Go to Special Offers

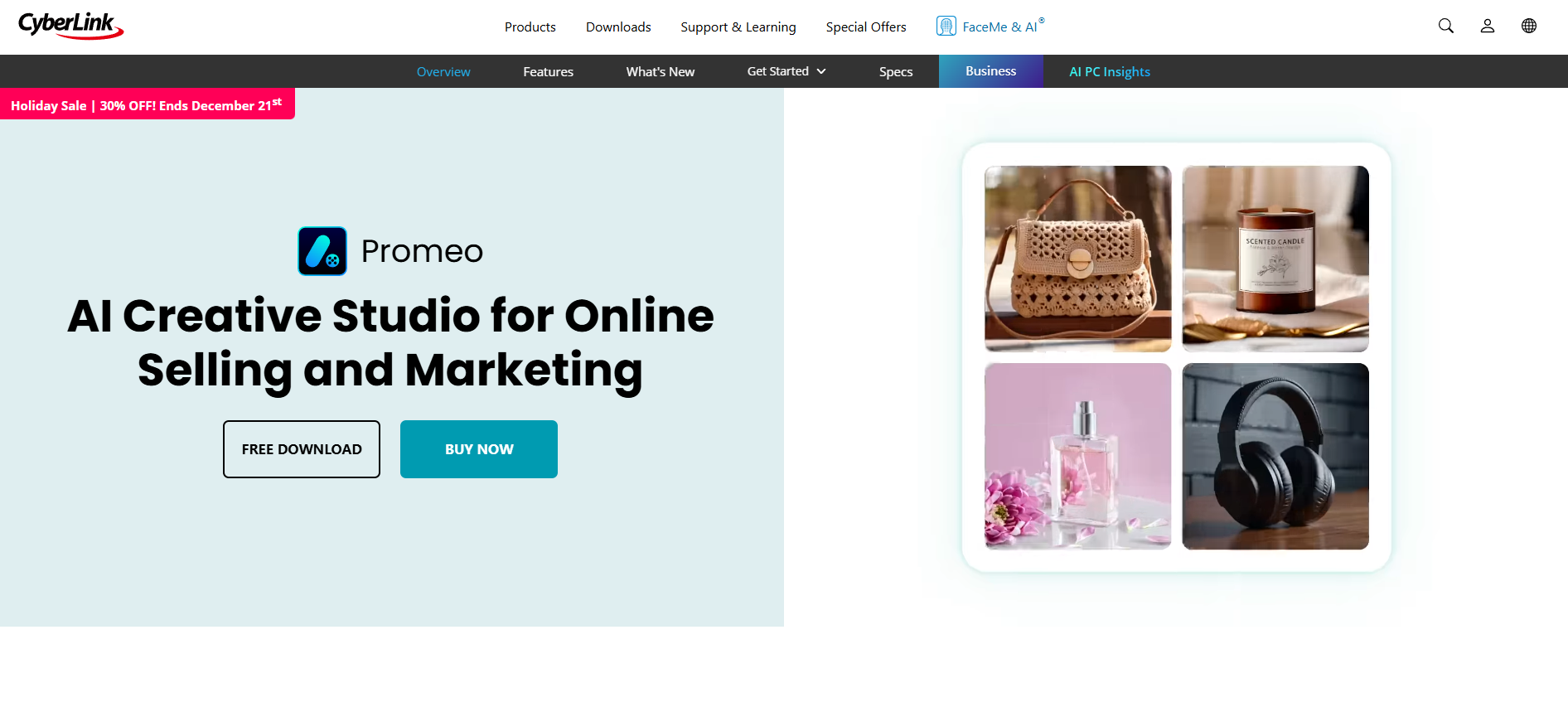pyautogui.click(x=865, y=27)
